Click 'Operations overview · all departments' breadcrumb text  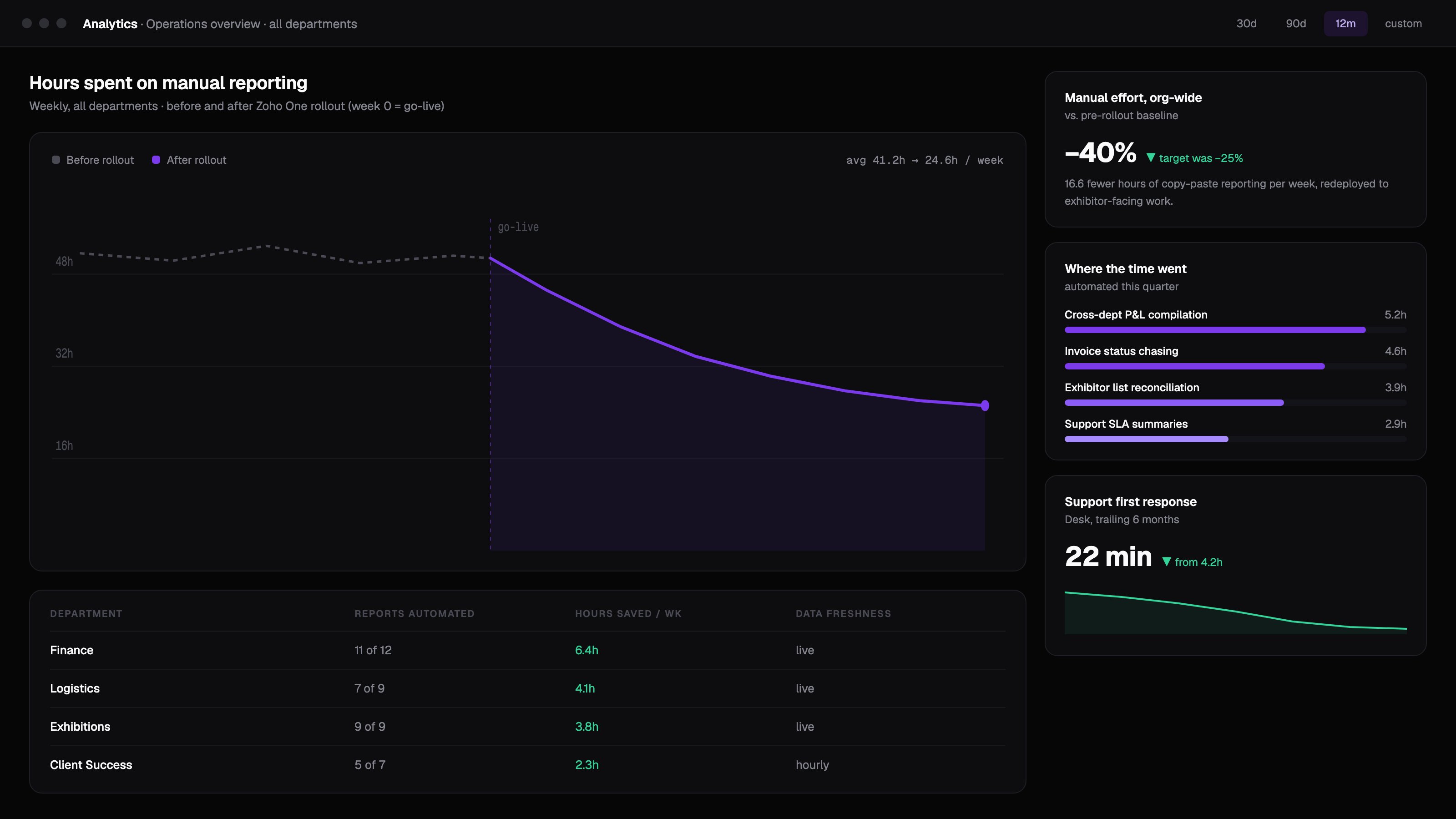coord(252,24)
